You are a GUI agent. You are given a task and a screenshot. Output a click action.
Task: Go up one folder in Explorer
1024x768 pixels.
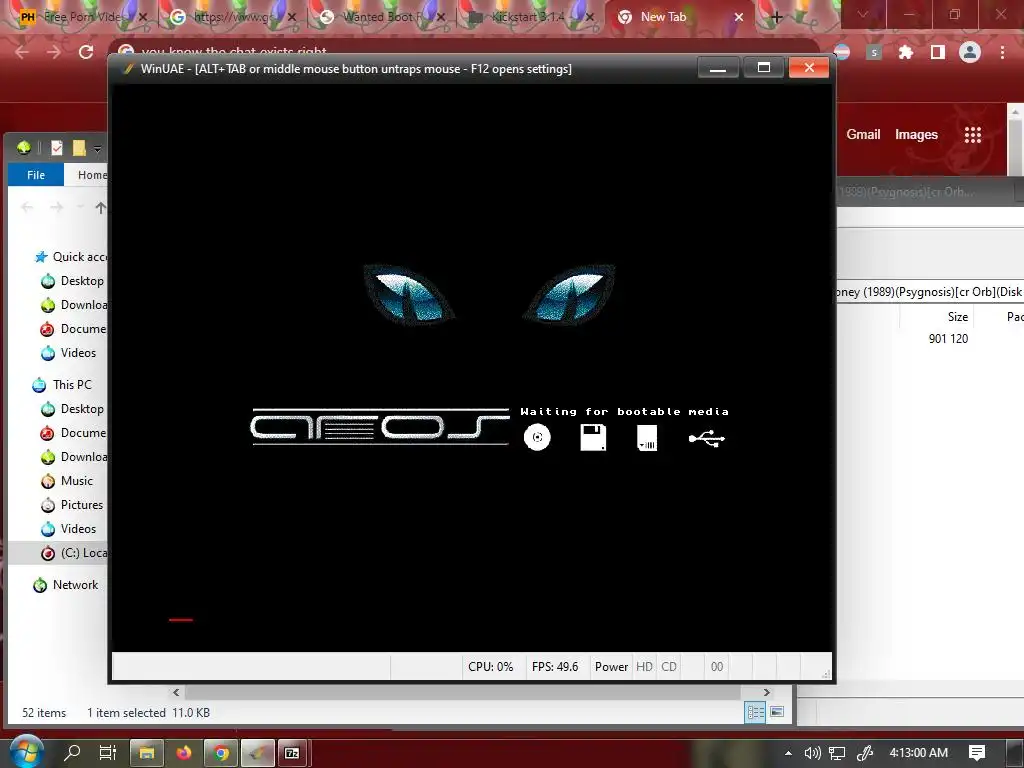[101, 208]
